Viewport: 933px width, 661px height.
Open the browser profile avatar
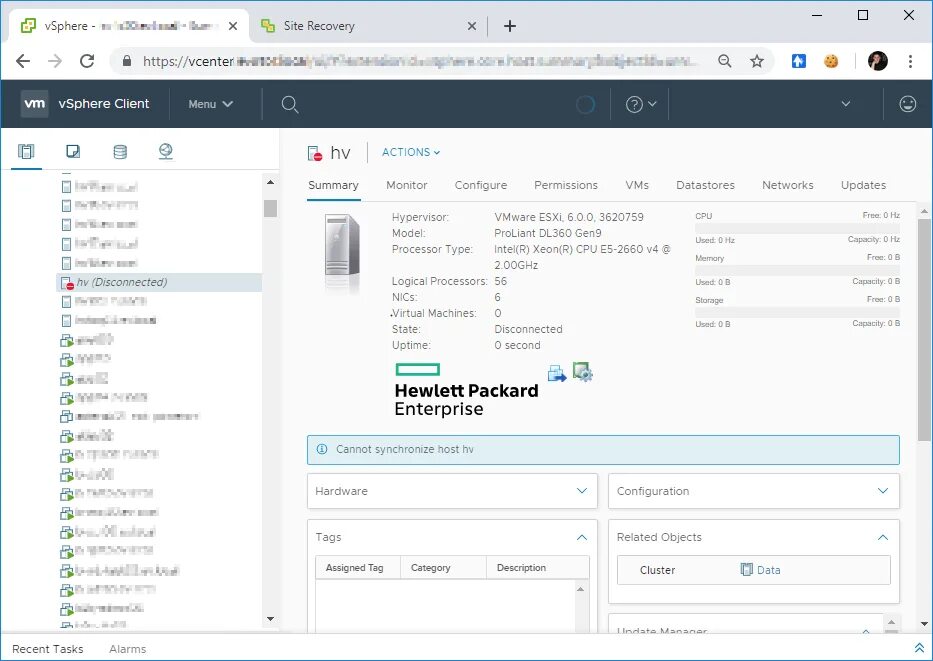point(878,61)
